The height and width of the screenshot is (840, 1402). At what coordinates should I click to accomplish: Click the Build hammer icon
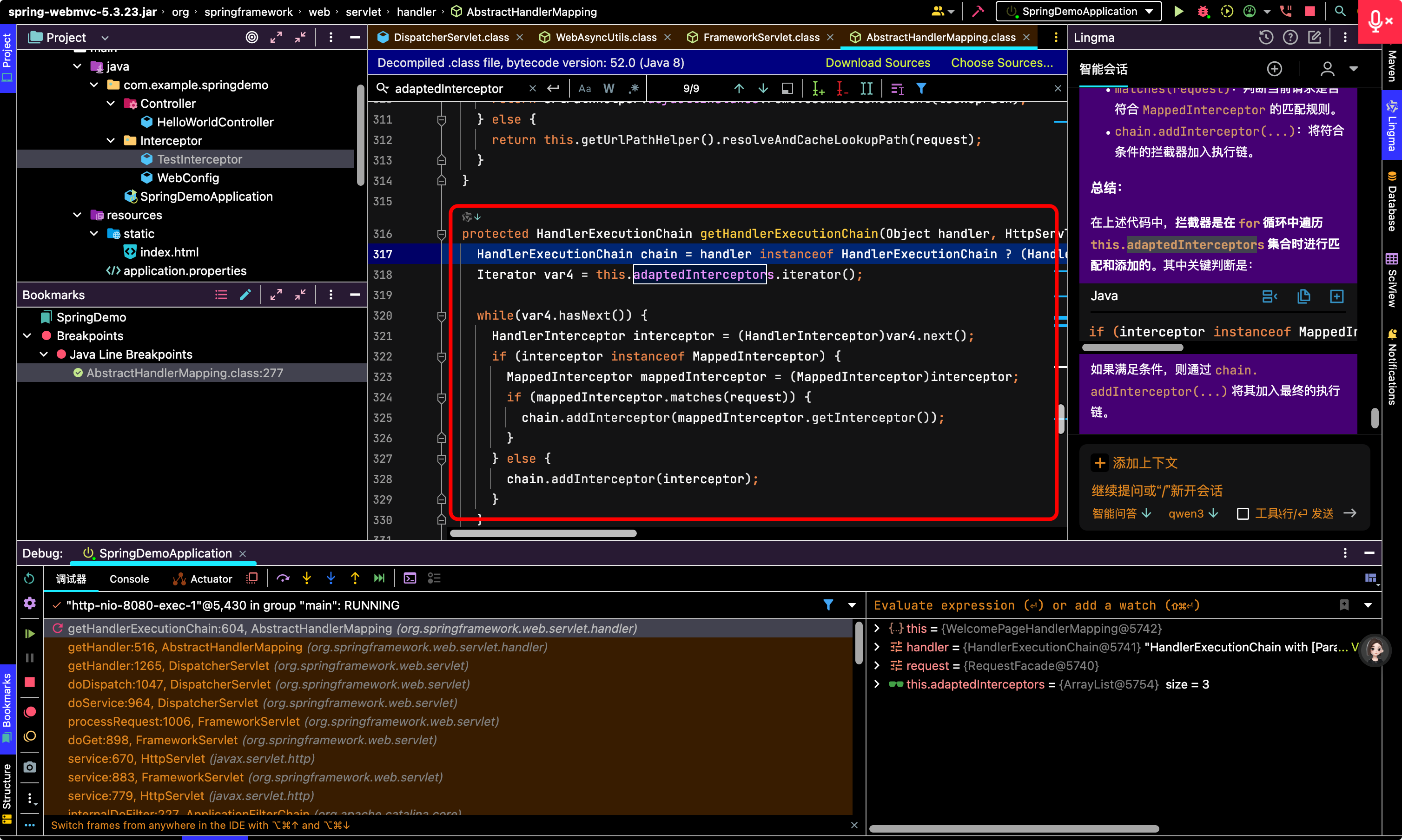978,11
